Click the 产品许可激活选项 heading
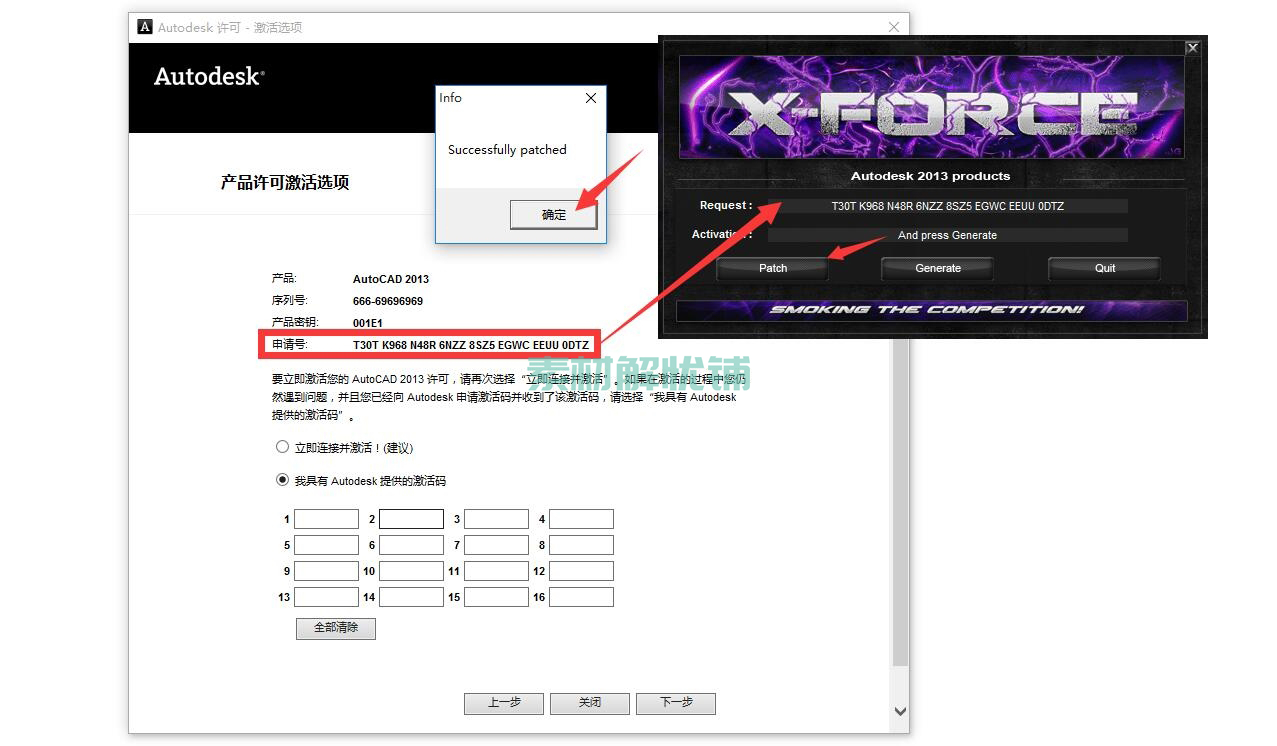 285,182
